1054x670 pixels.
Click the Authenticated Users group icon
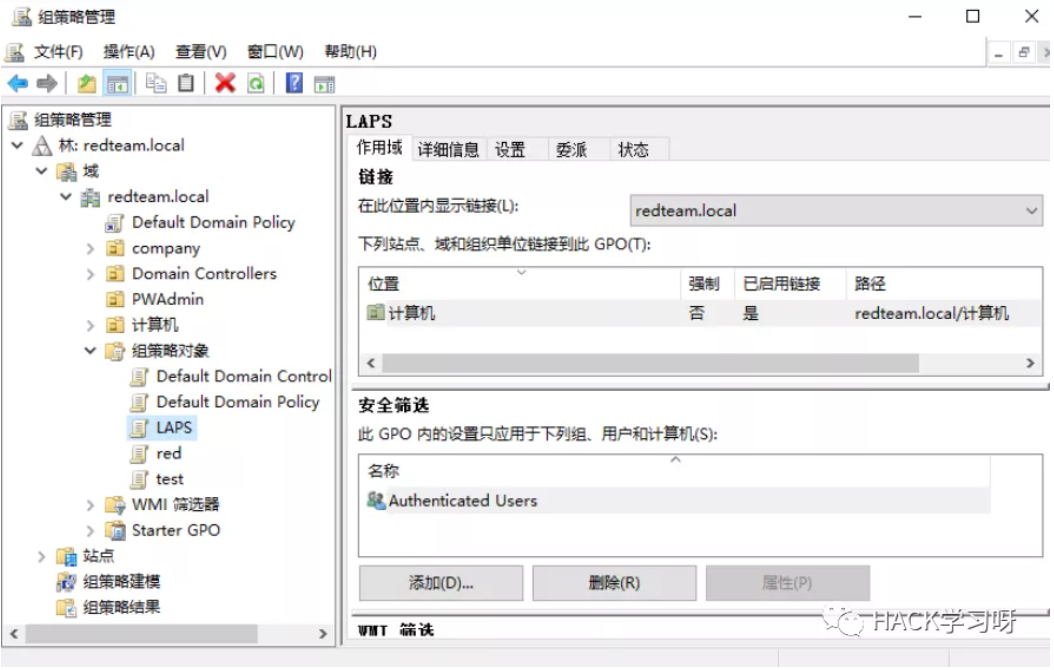point(376,501)
